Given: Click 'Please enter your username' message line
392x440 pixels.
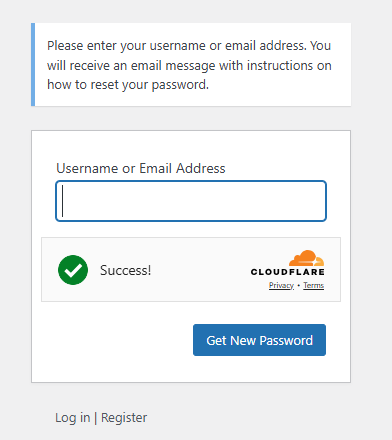Looking at the screenshot, I should coord(189,46).
